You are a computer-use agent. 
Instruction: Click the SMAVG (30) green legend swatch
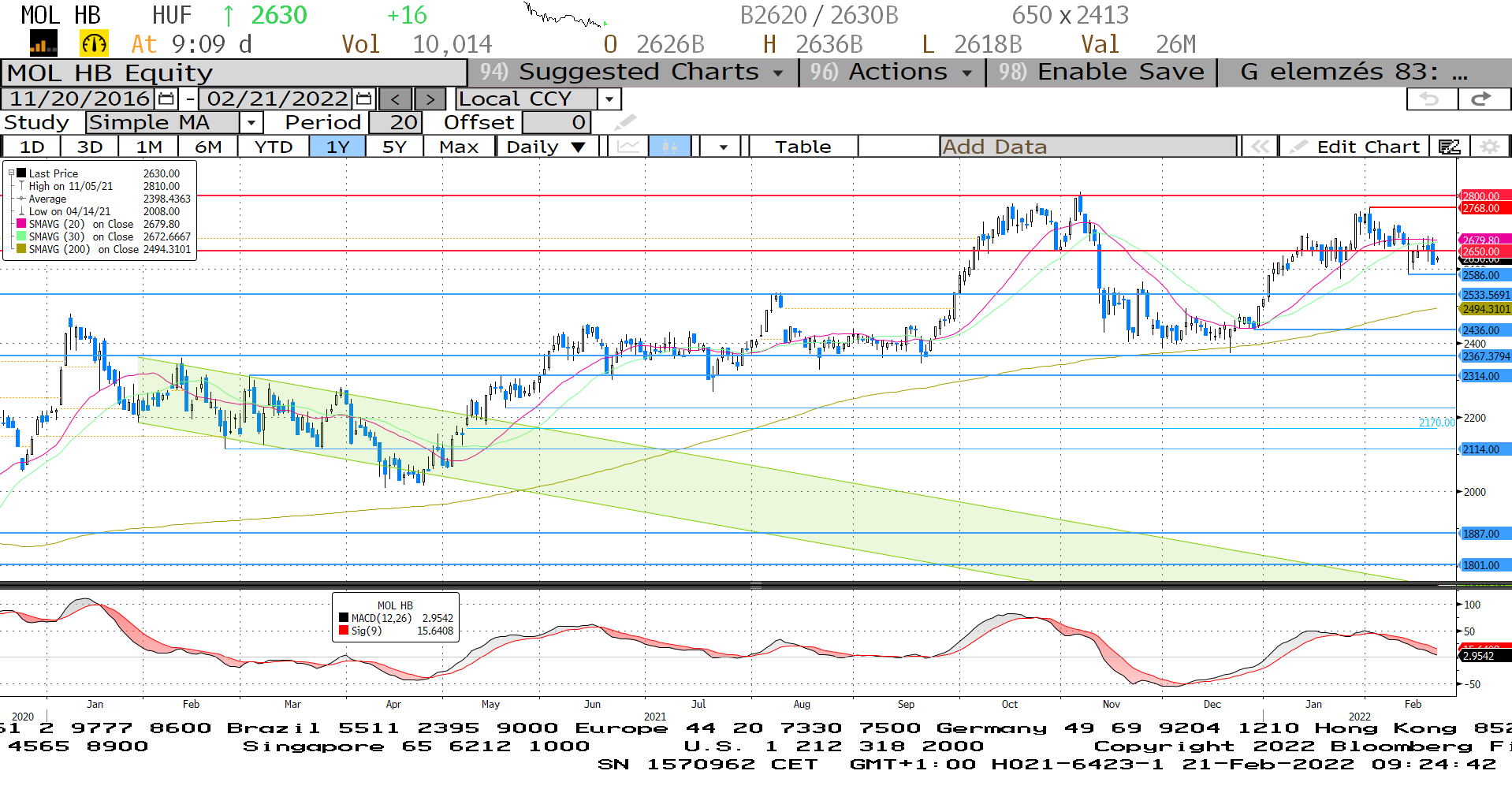(21, 236)
